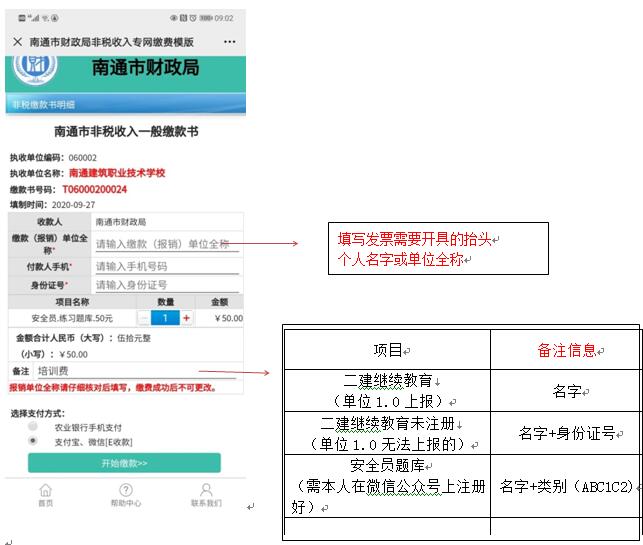643x545 pixels.
Task: Select 支付宝、微信[E收款] payment option
Action: coord(34,441)
